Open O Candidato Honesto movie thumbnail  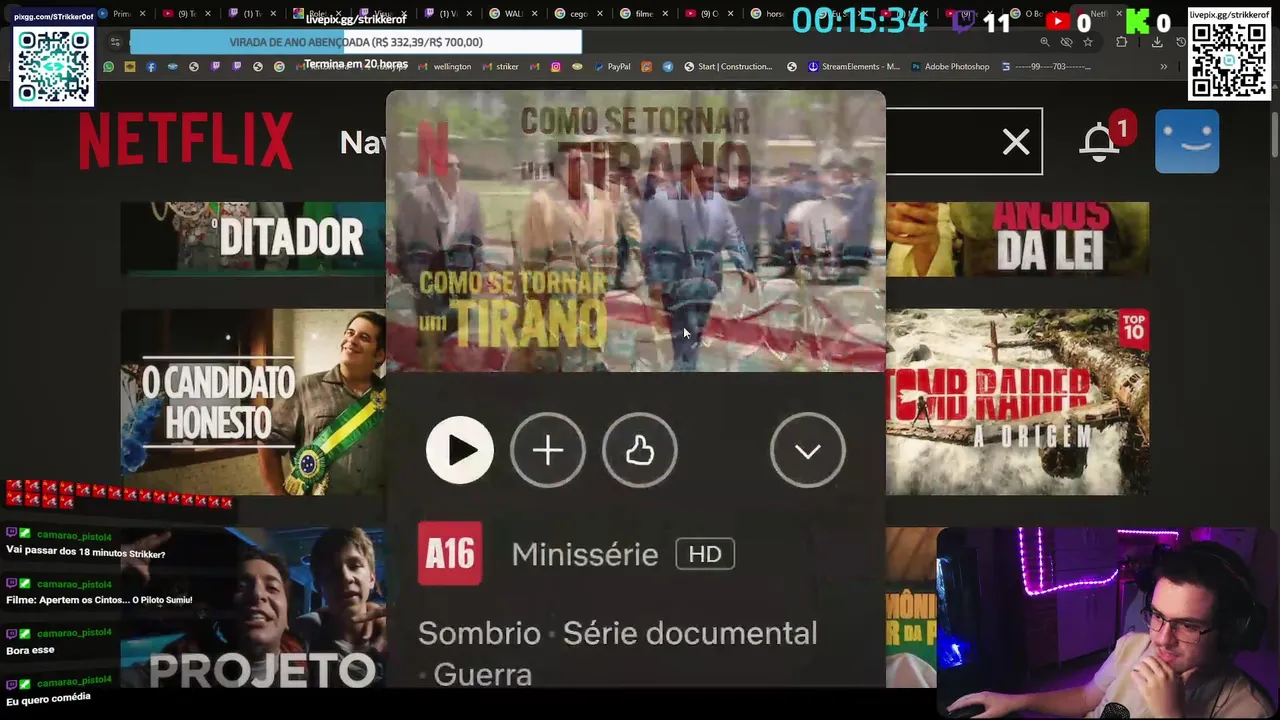[253, 401]
